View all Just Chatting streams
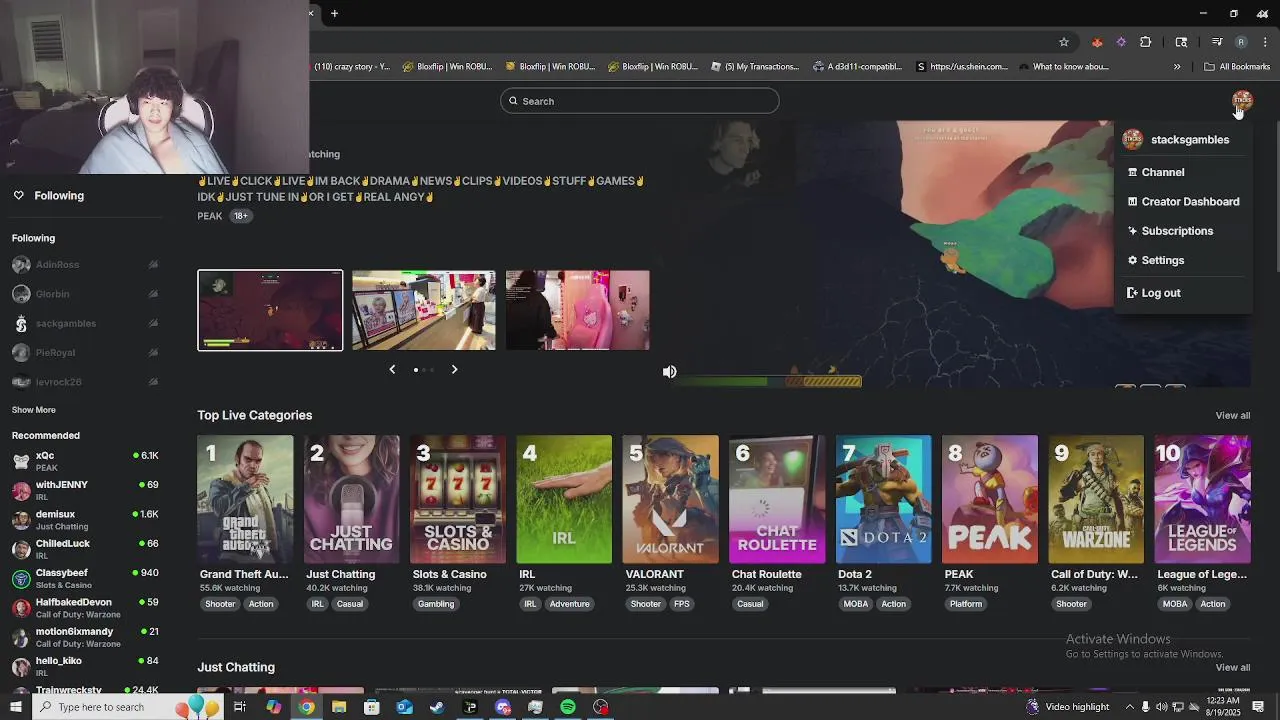Image resolution: width=1280 pixels, height=720 pixels. pos(1233,667)
